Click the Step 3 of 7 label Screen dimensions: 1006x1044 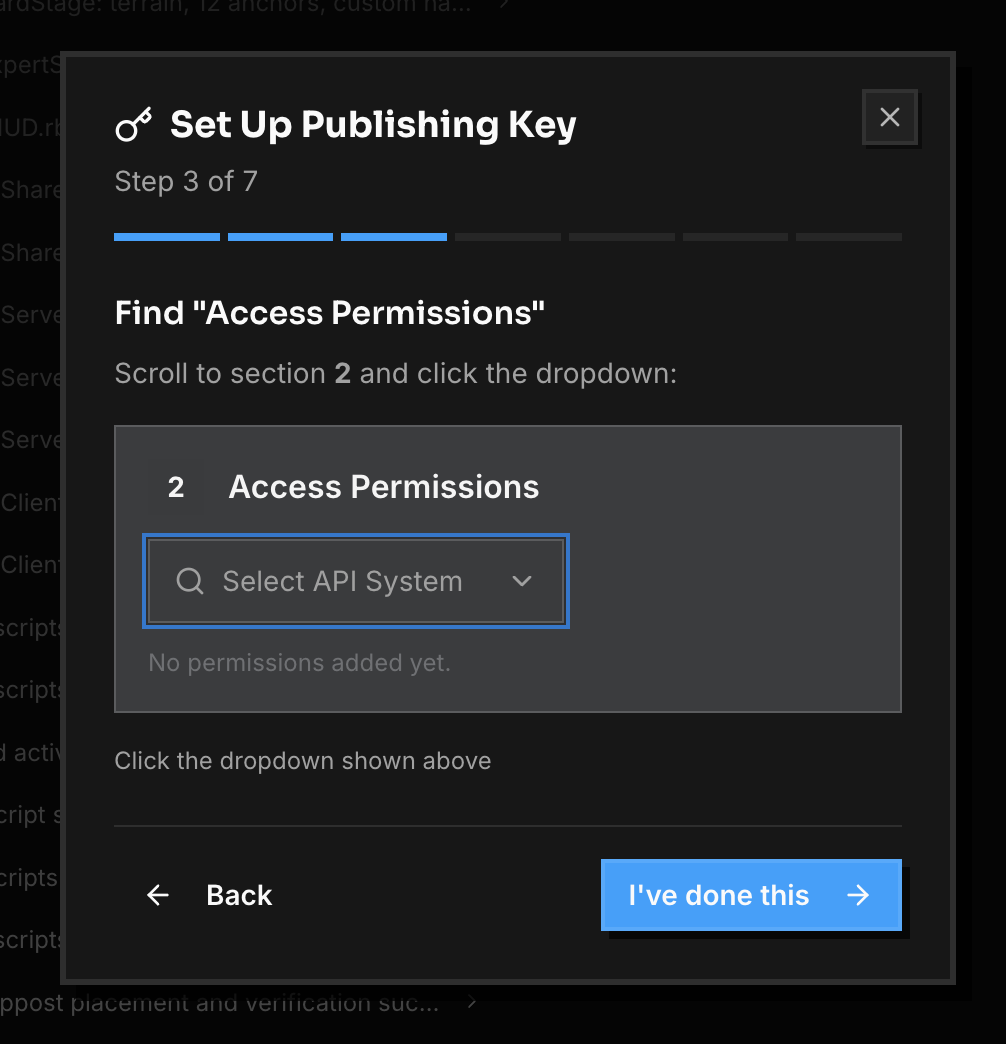[x=186, y=181]
